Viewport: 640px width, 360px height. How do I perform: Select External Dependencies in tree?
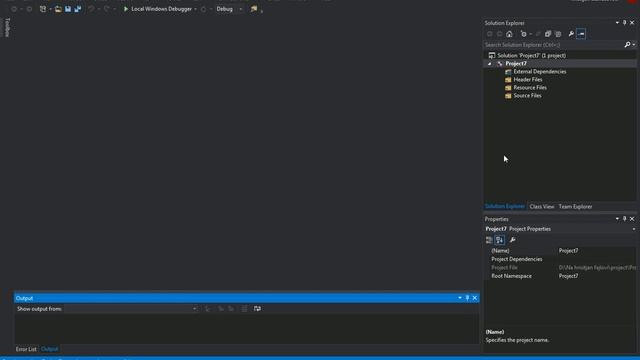pos(540,71)
